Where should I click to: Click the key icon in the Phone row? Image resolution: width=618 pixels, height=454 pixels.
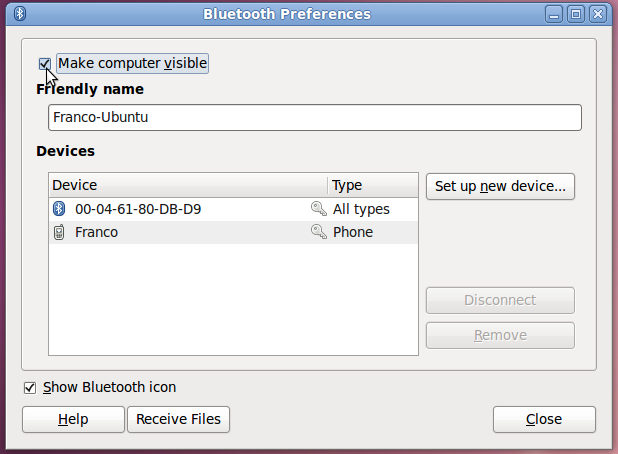tap(319, 232)
